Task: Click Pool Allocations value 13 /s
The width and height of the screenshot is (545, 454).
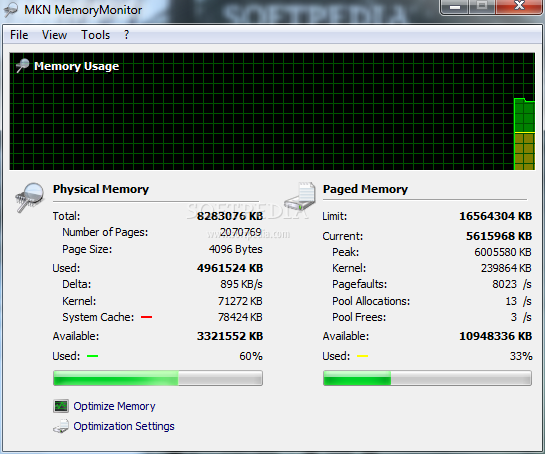Action: (519, 301)
